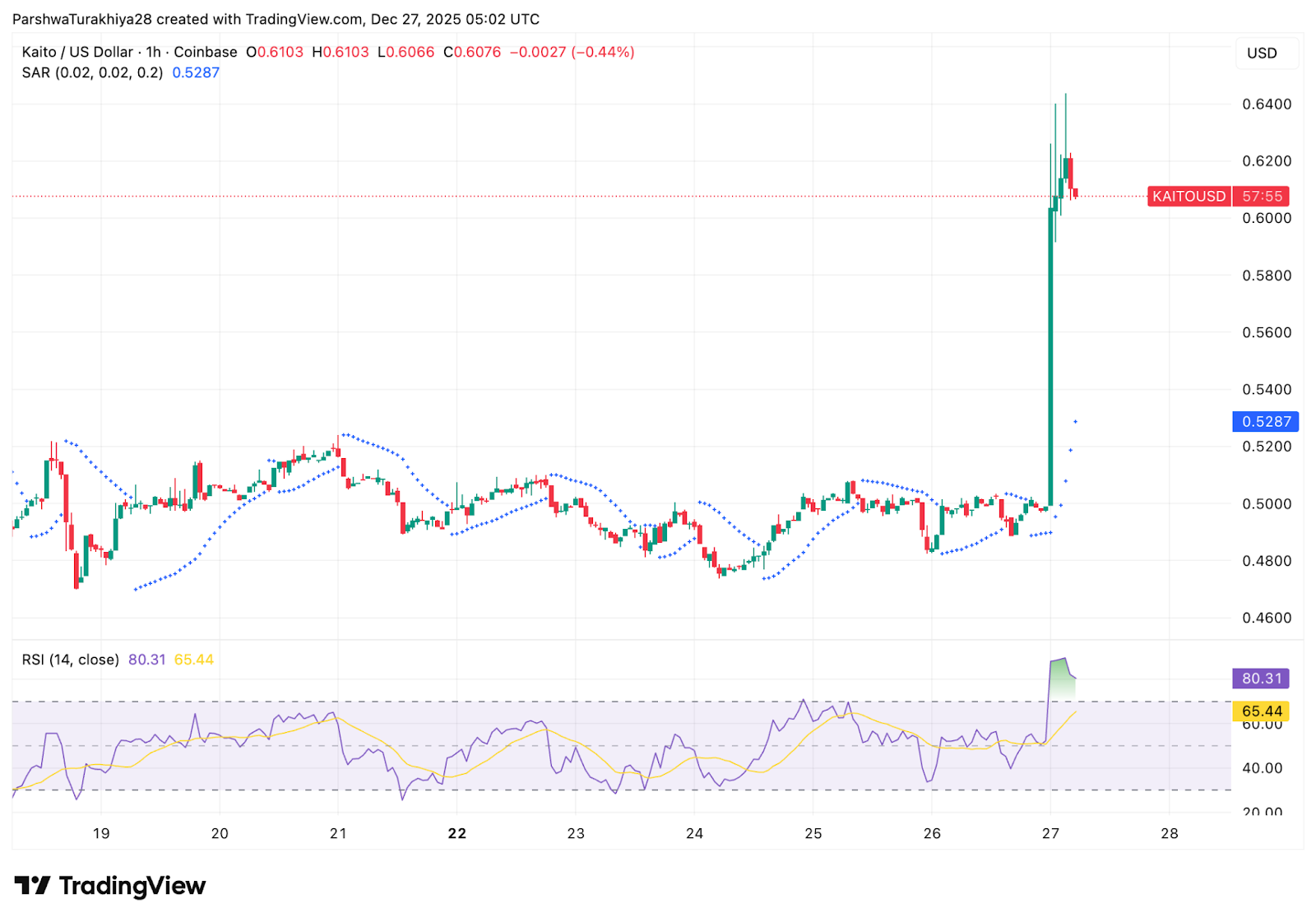This screenshot has width=1316, height=922.
Task: Click the TradingView.com text in the header
Action: pos(299,19)
